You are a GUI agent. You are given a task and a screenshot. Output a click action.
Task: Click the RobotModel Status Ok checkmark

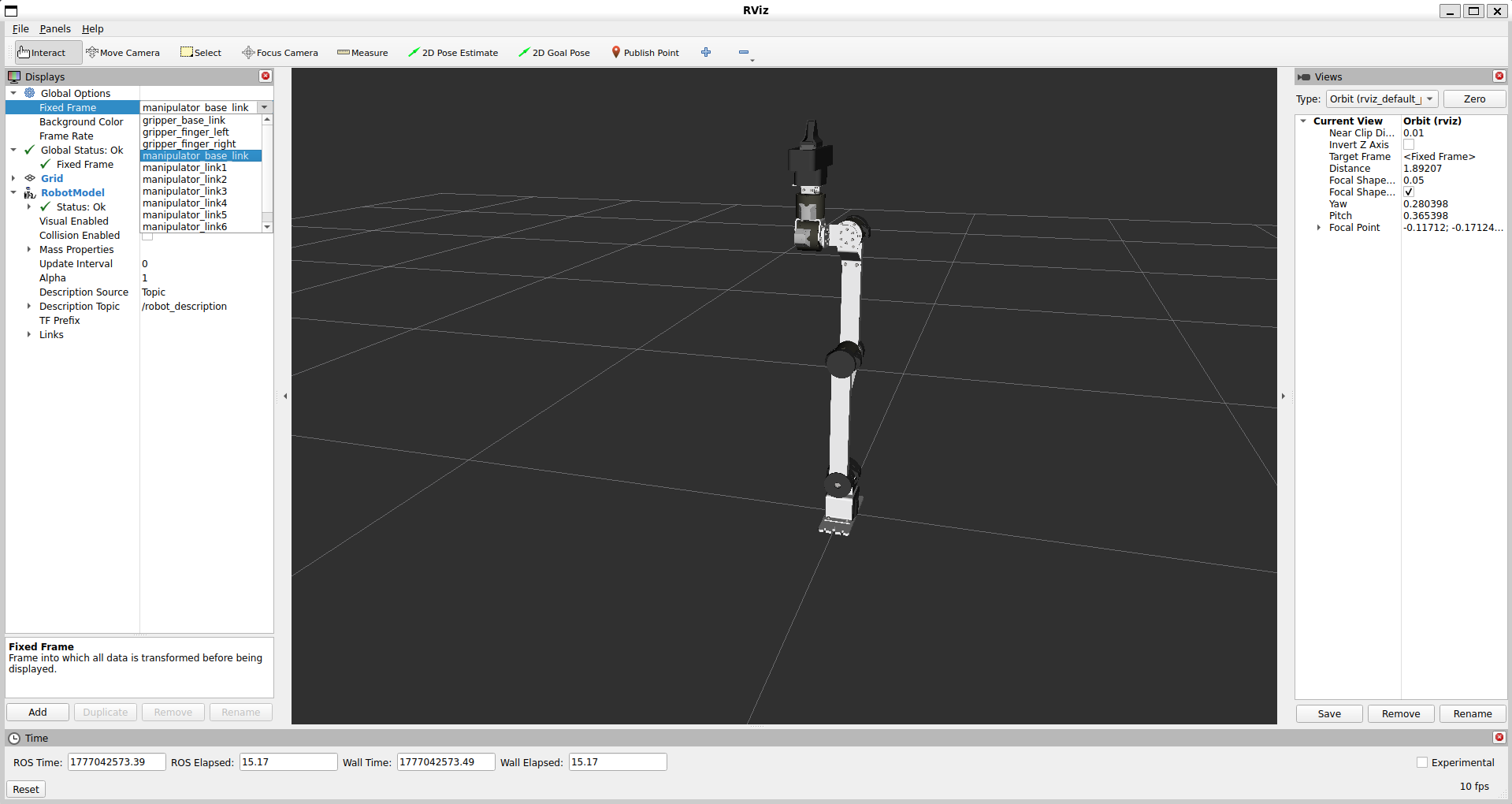tap(46, 207)
